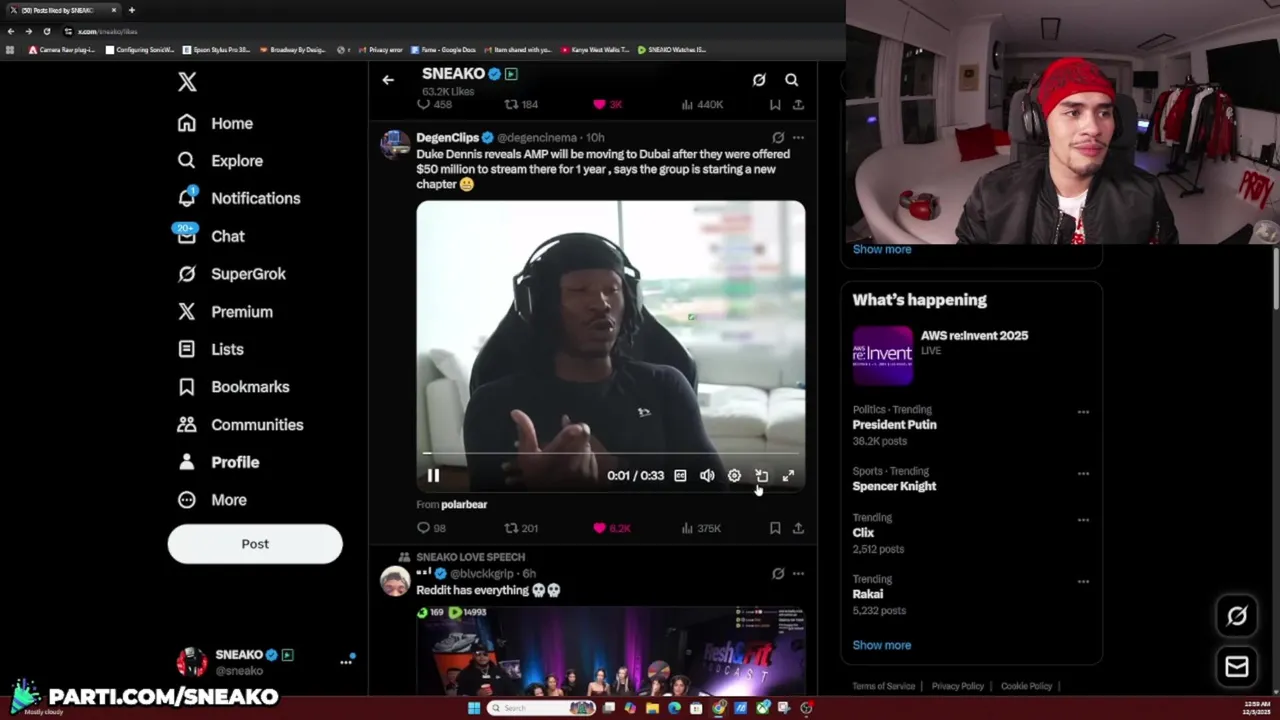Screen dimensions: 1280x720
Task: Seek on the video progress bar
Action: [x=610, y=453]
